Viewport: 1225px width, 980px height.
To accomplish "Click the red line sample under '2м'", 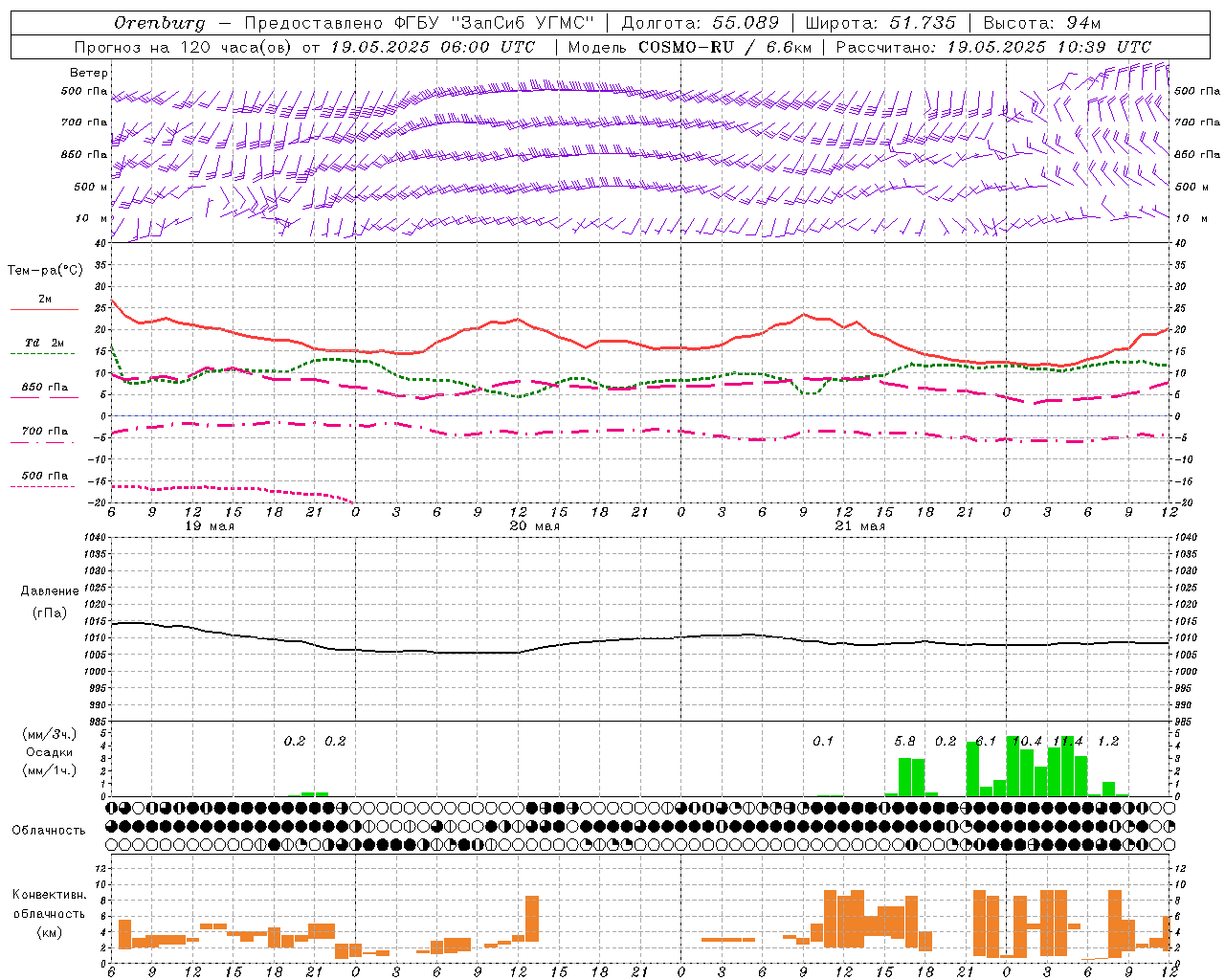I will click(x=44, y=310).
